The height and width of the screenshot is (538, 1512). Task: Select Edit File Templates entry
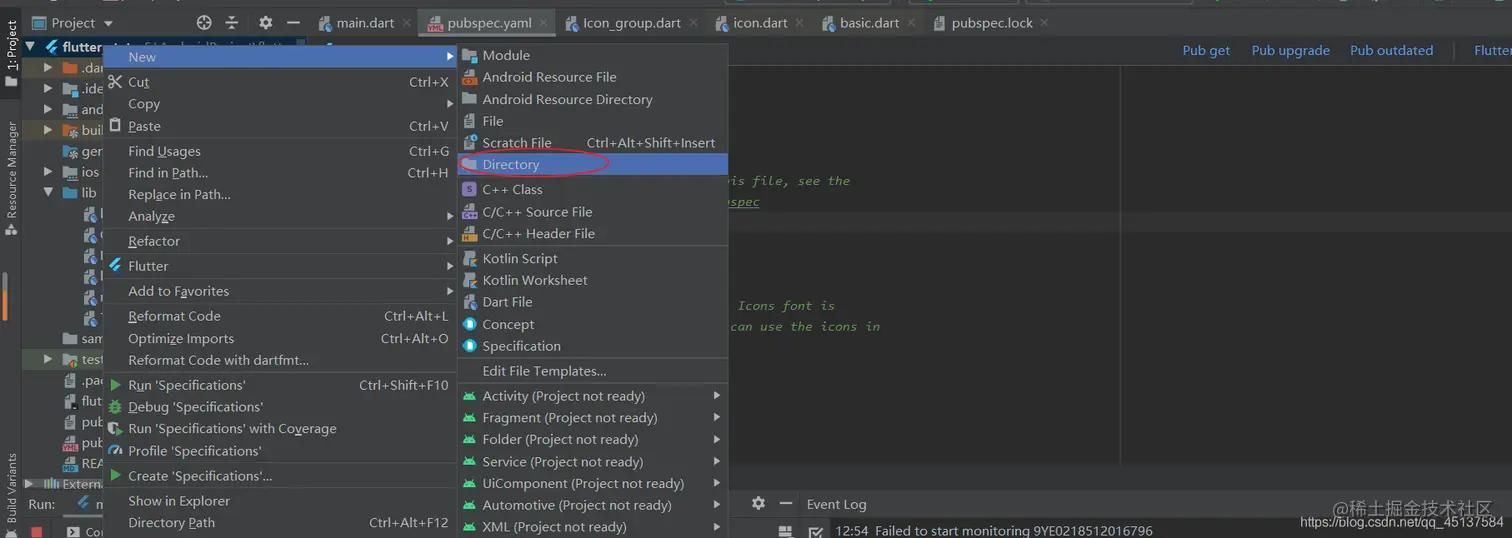coord(593,371)
